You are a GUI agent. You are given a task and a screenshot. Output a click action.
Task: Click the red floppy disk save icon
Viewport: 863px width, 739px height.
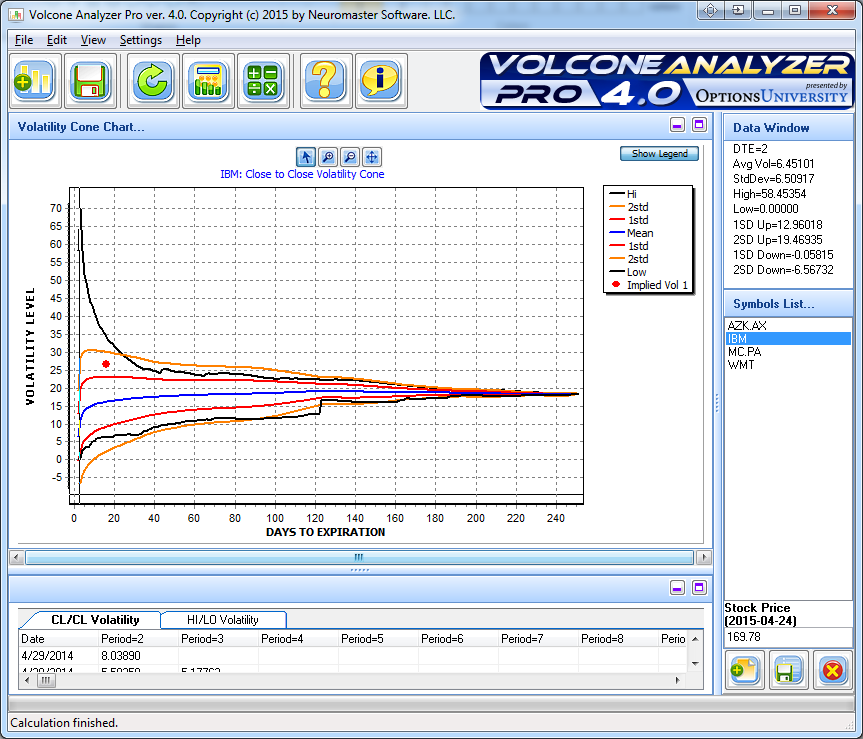click(x=90, y=81)
